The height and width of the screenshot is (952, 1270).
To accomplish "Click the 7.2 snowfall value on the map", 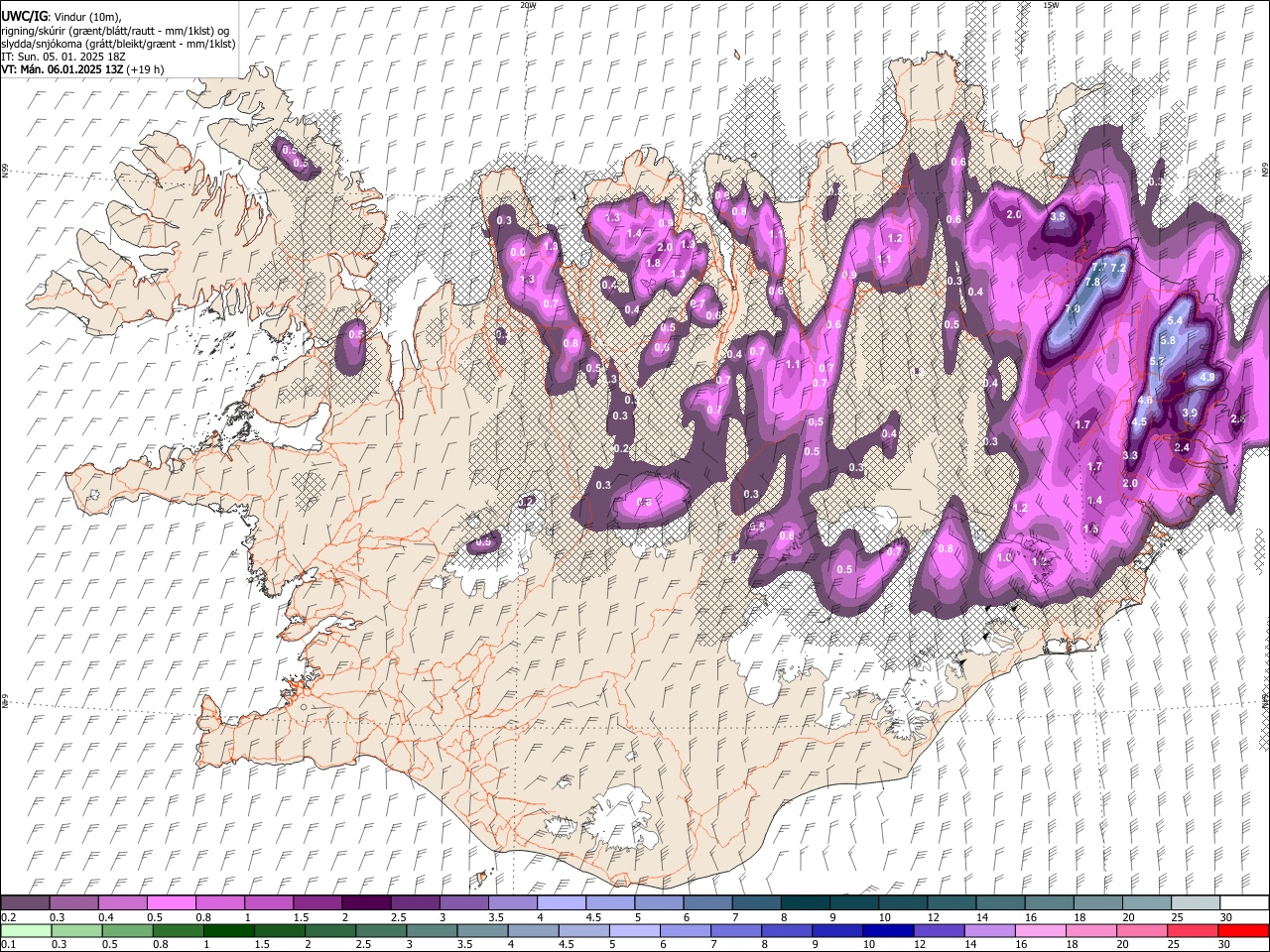I will coord(1117,269).
